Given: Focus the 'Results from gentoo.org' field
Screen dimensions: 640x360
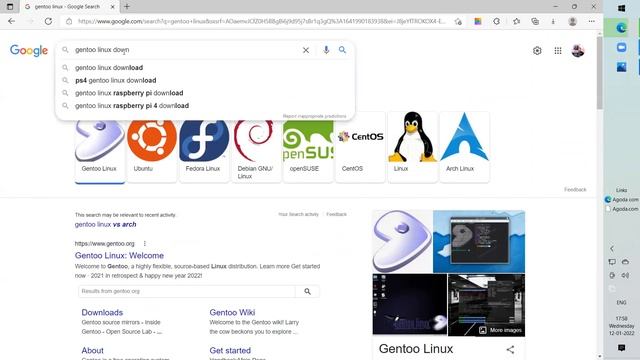Looking at the screenshot, I should click(187, 291).
